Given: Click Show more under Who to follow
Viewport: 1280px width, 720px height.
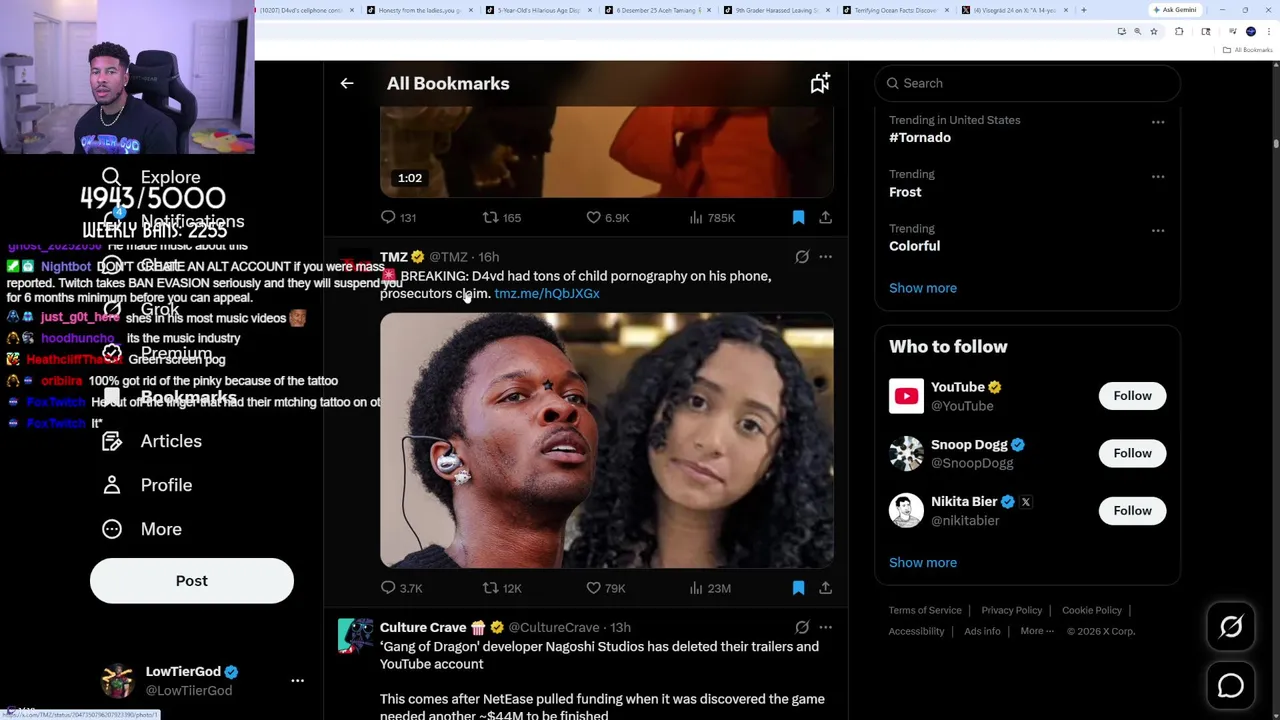Looking at the screenshot, I should [923, 562].
